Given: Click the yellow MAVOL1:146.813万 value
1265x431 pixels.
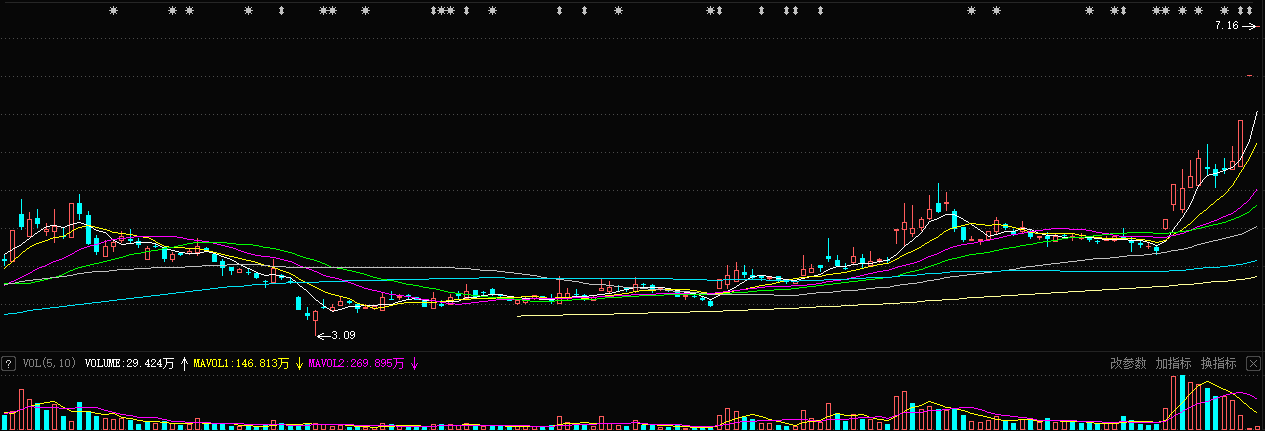Looking at the screenshot, I should pos(241,364).
